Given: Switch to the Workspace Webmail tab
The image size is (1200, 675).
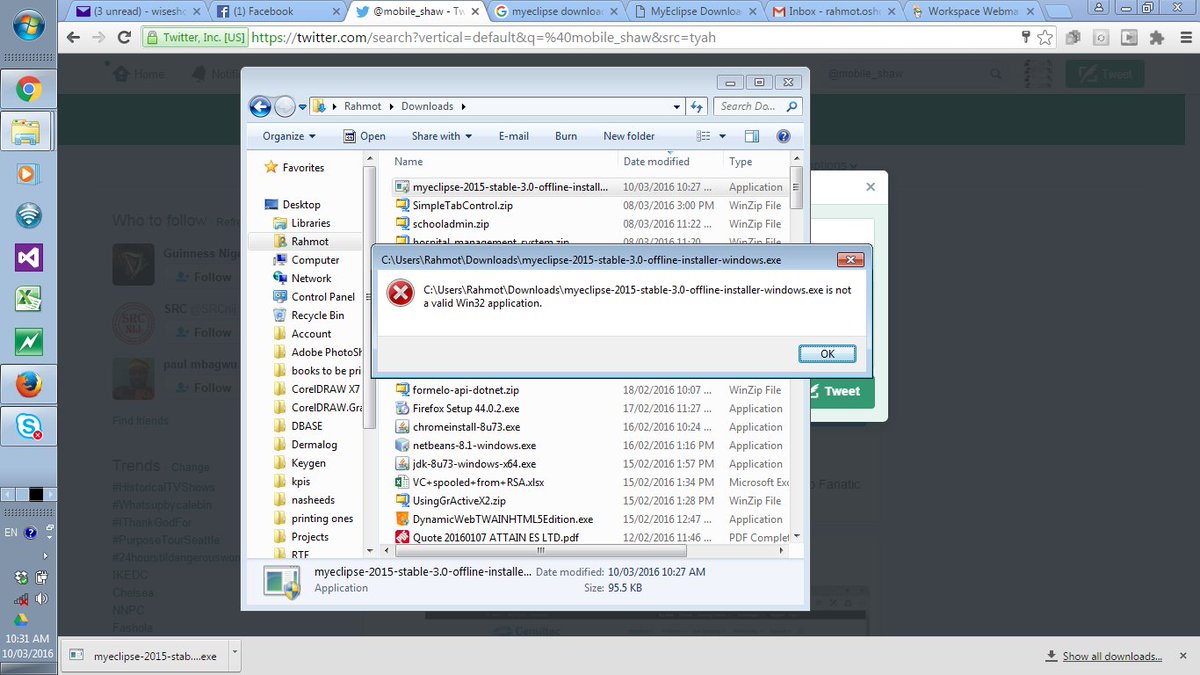Looking at the screenshot, I should [x=973, y=12].
